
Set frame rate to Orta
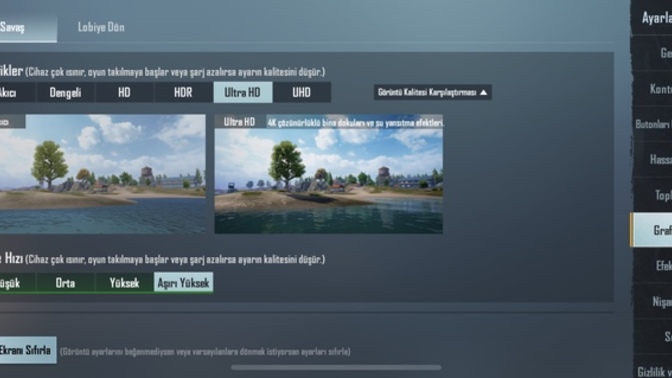point(65,283)
